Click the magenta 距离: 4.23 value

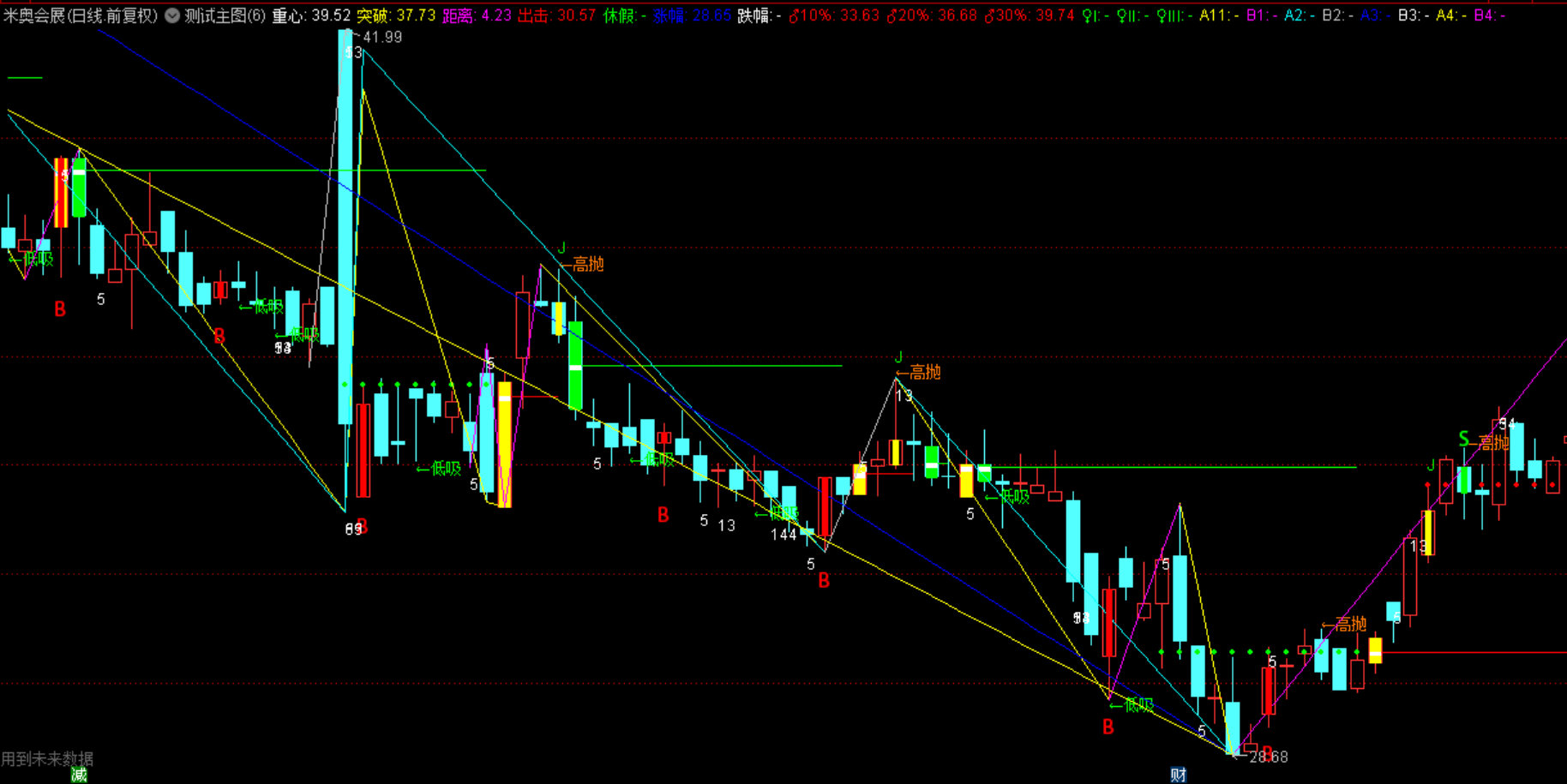tap(477, 15)
